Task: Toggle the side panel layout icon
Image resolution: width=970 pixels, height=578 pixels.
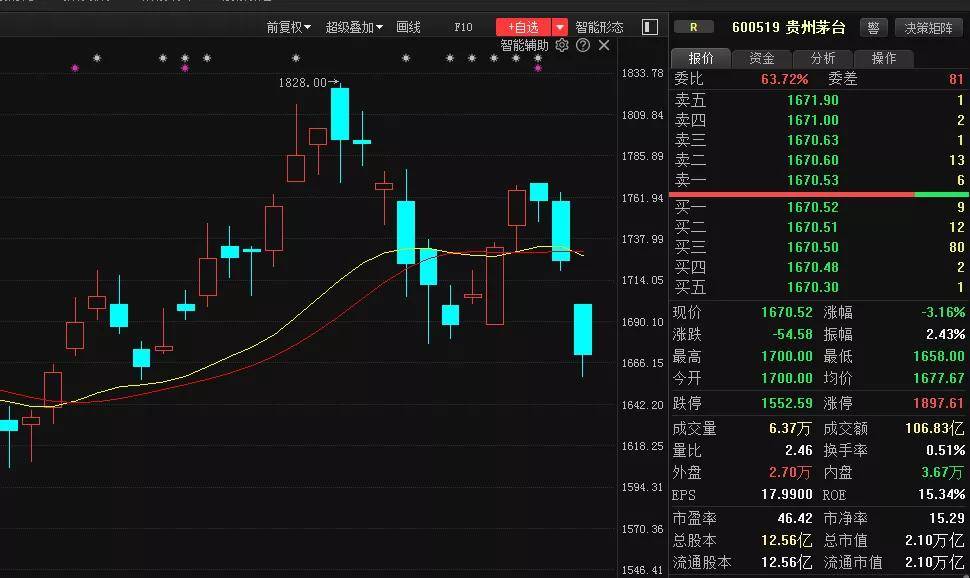Action: pos(650,27)
